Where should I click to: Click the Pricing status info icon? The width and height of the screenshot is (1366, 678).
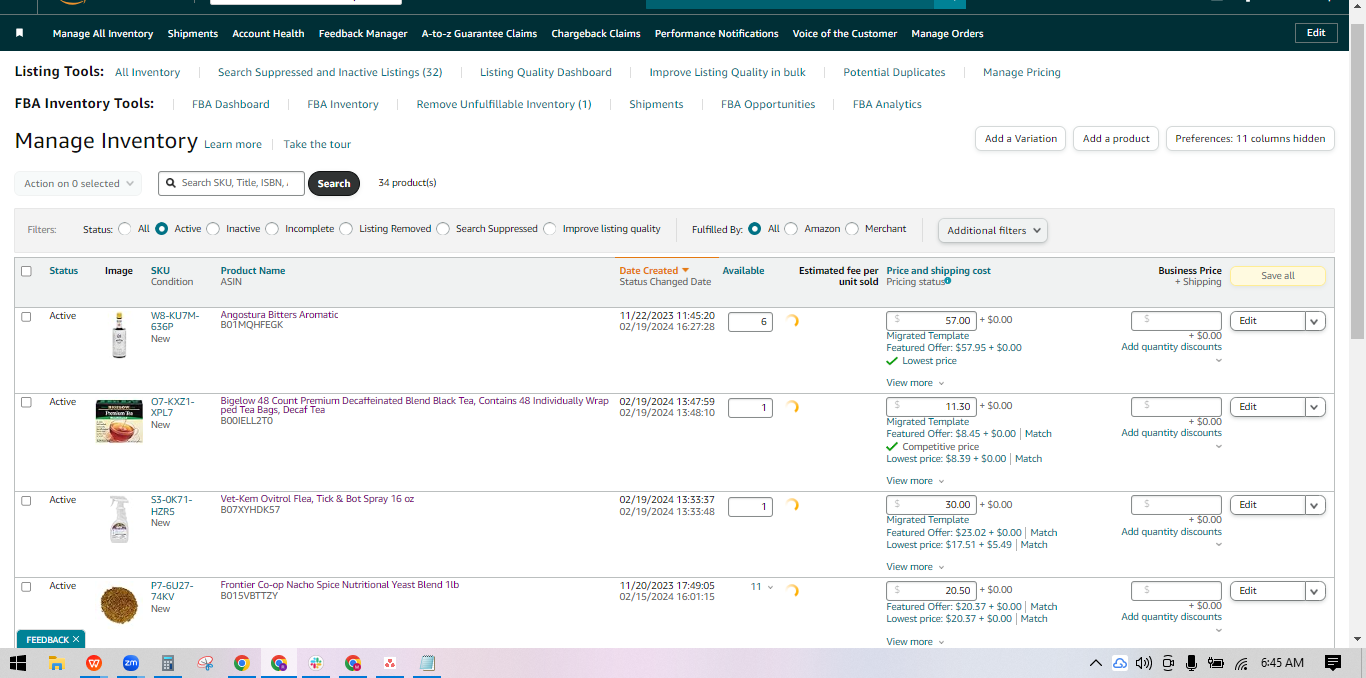coord(948,282)
